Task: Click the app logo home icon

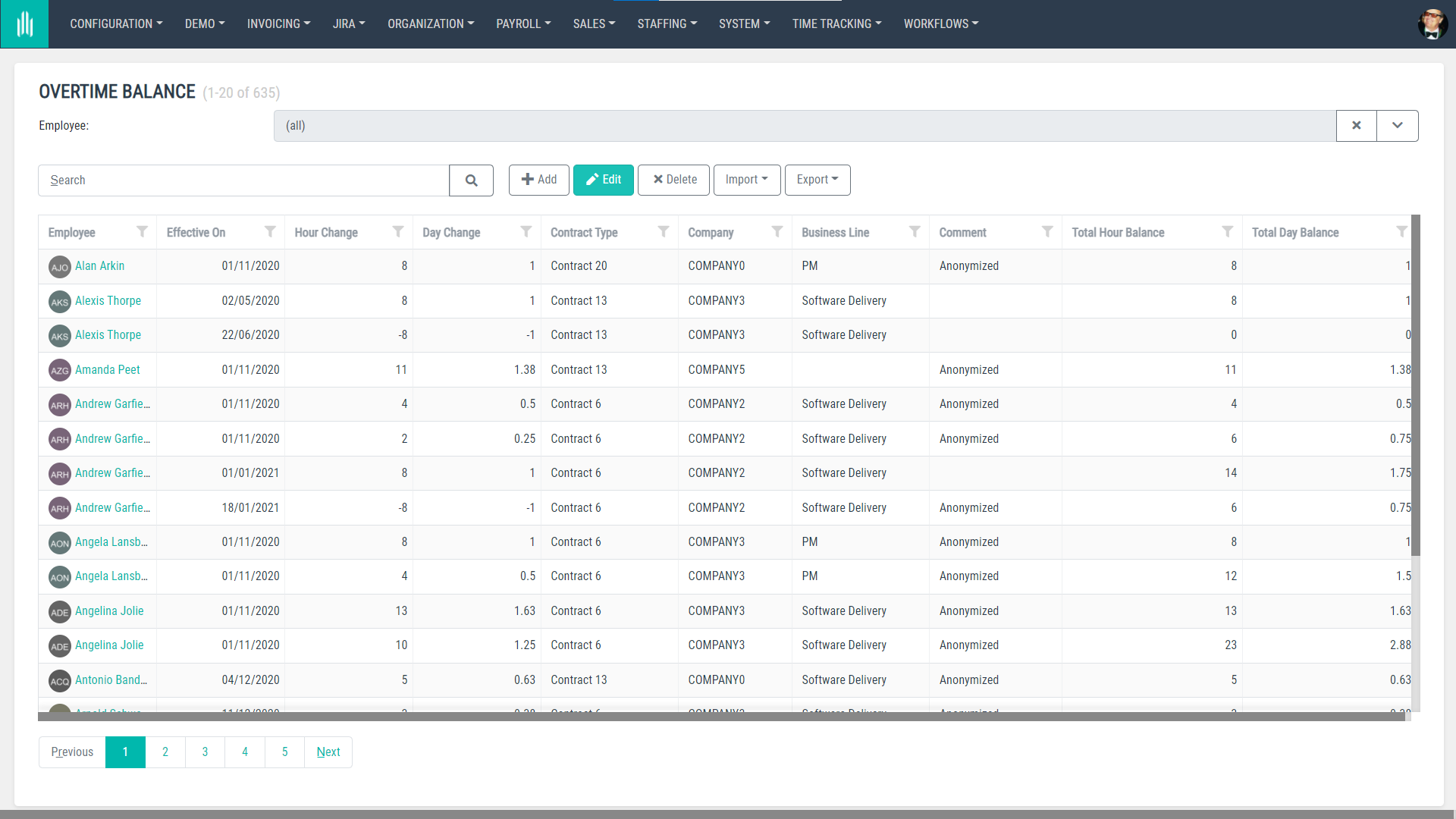Action: [24, 24]
